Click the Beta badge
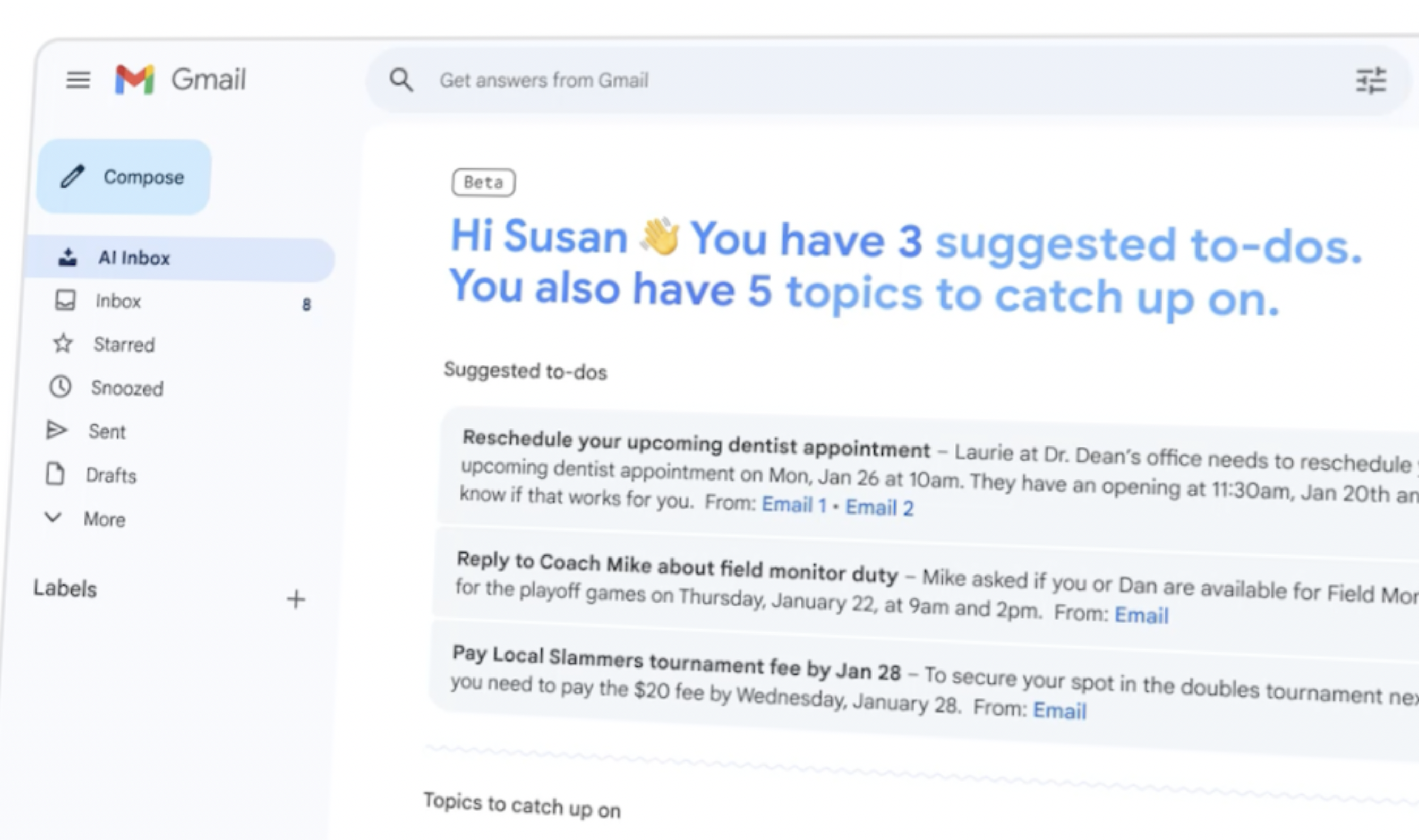Screen dimensions: 1419x840 (x=483, y=182)
